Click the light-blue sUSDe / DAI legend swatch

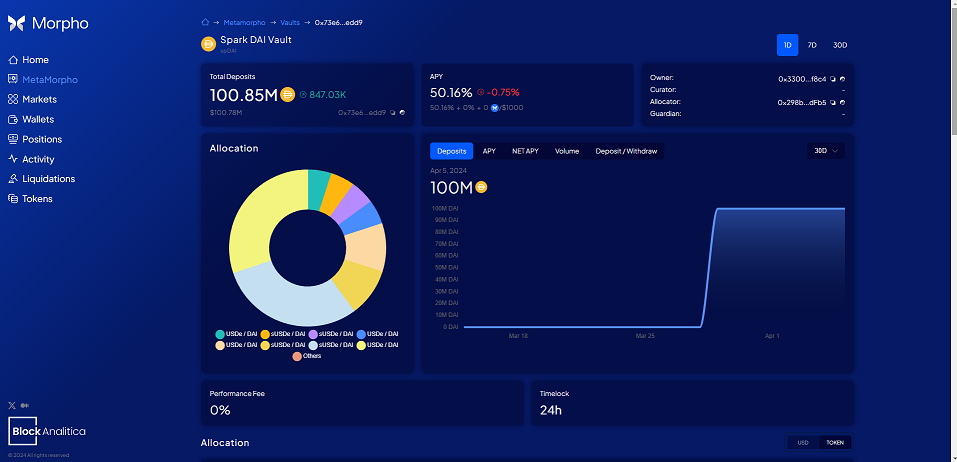[313, 345]
